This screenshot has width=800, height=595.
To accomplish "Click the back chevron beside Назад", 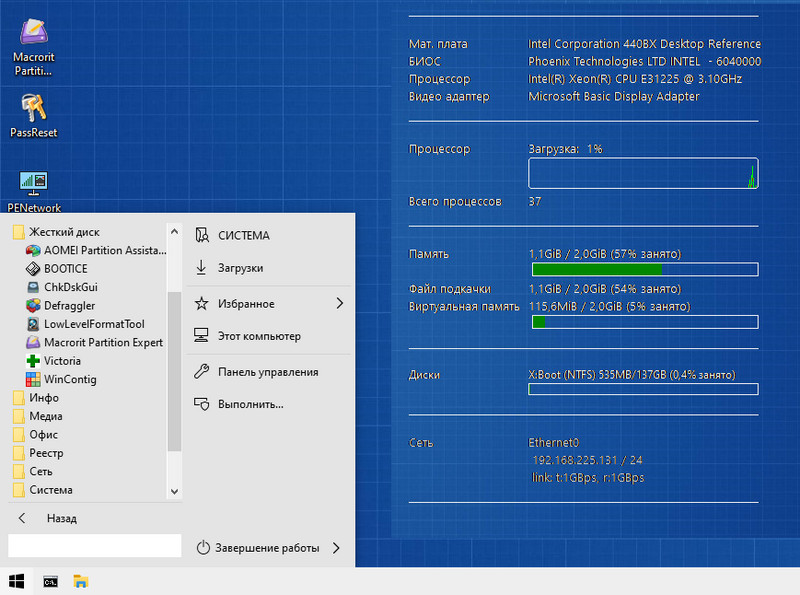I will click(x=21, y=518).
